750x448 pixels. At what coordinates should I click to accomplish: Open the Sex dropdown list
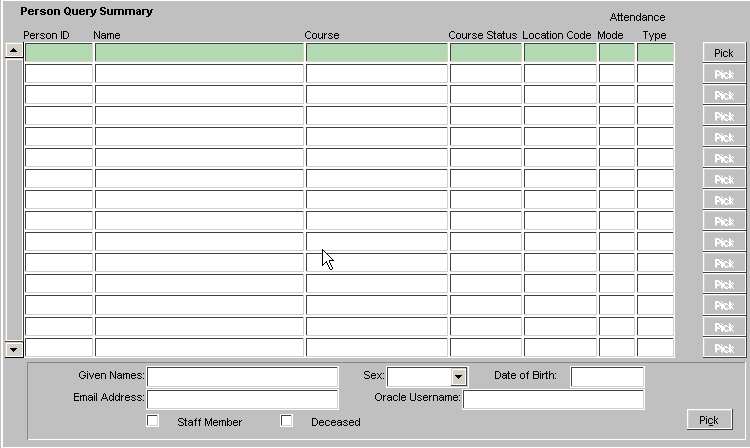(x=458, y=377)
